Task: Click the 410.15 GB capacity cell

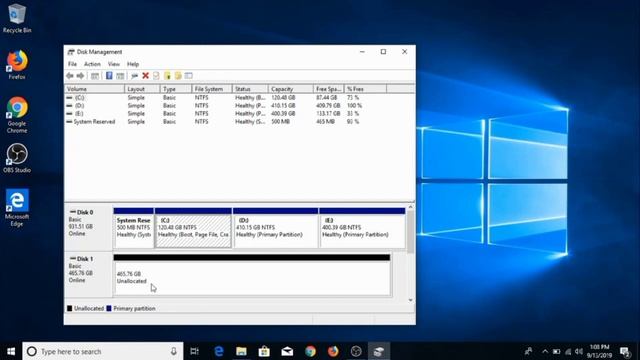Action: [283, 106]
